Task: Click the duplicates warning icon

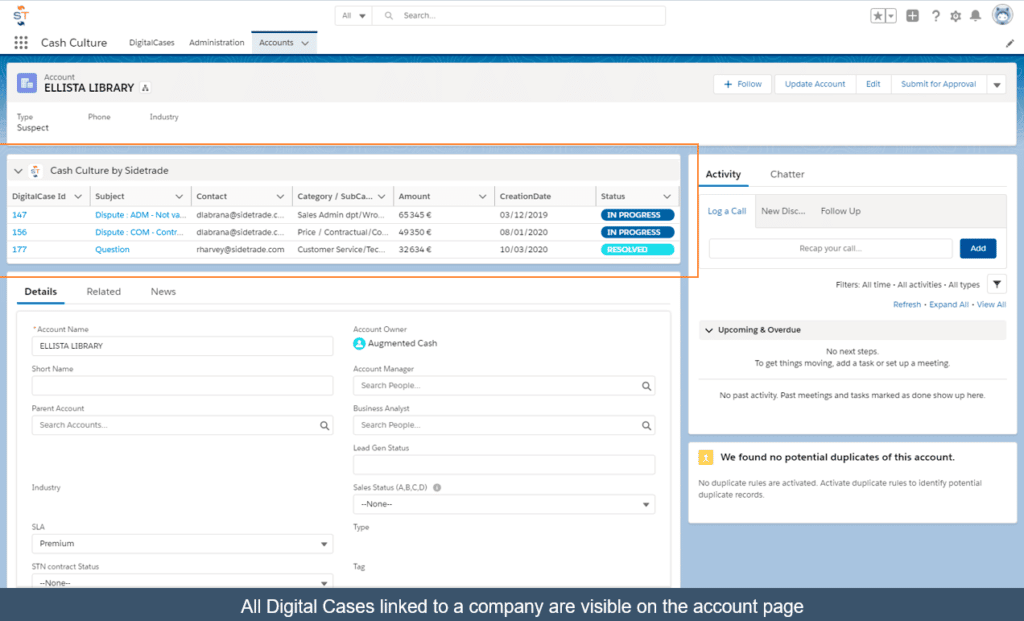Action: [705, 457]
